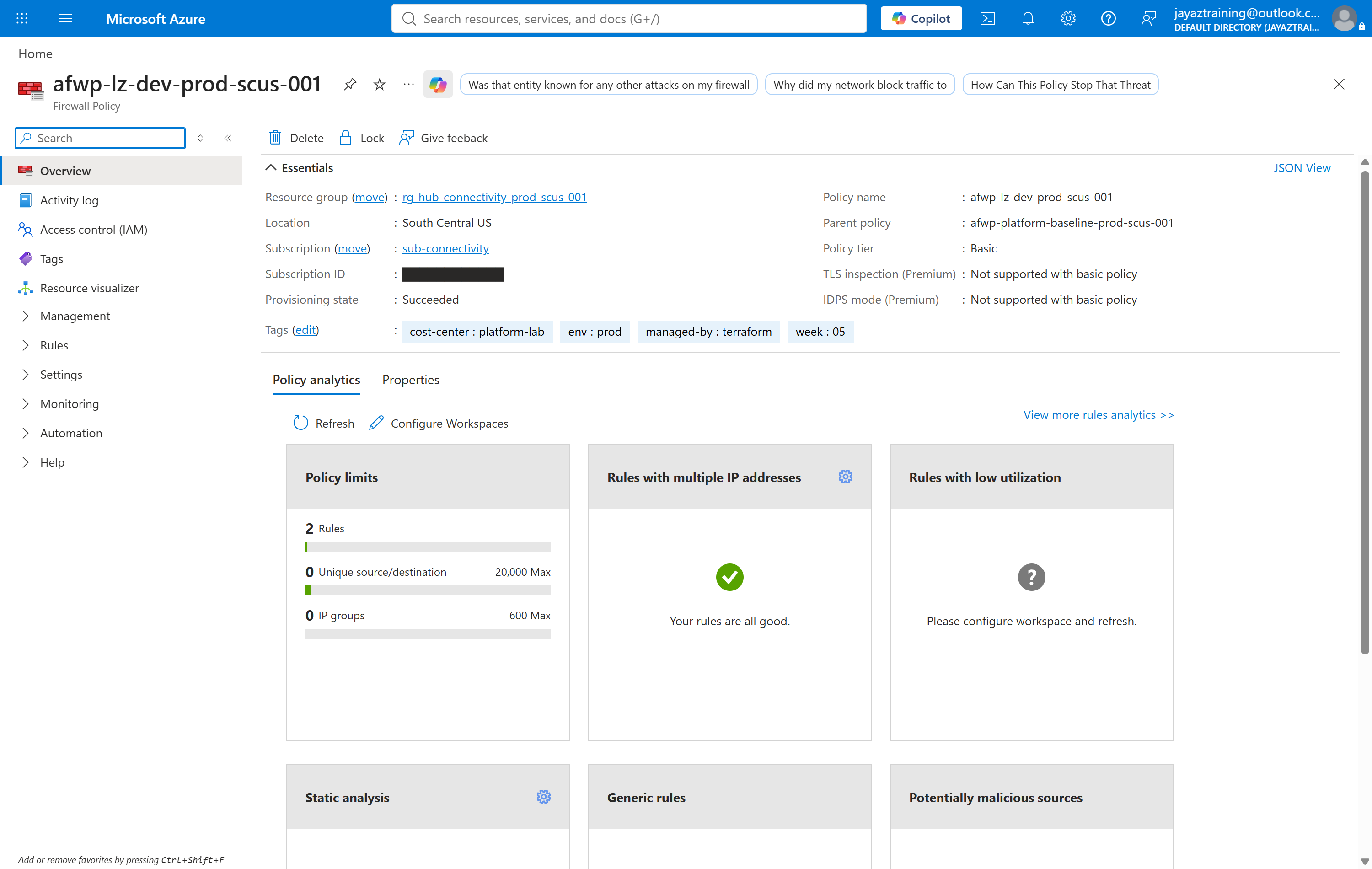The image size is (1372, 869).
Task: Open resource group rg-hub-connectivity-prod-scus-001
Action: [x=494, y=197]
